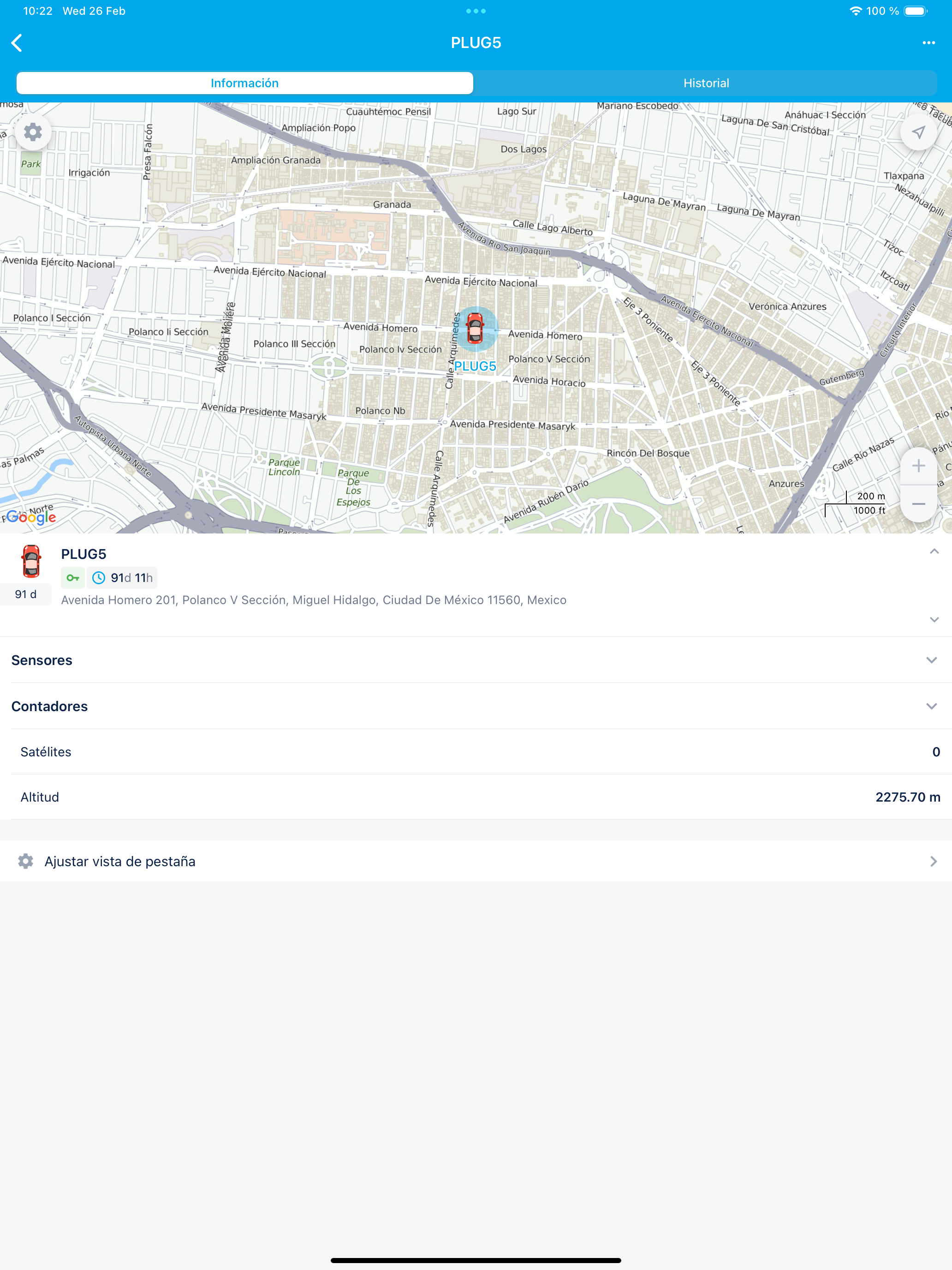Expand unit details with down chevron
This screenshot has width=952, height=1270.
[x=934, y=619]
